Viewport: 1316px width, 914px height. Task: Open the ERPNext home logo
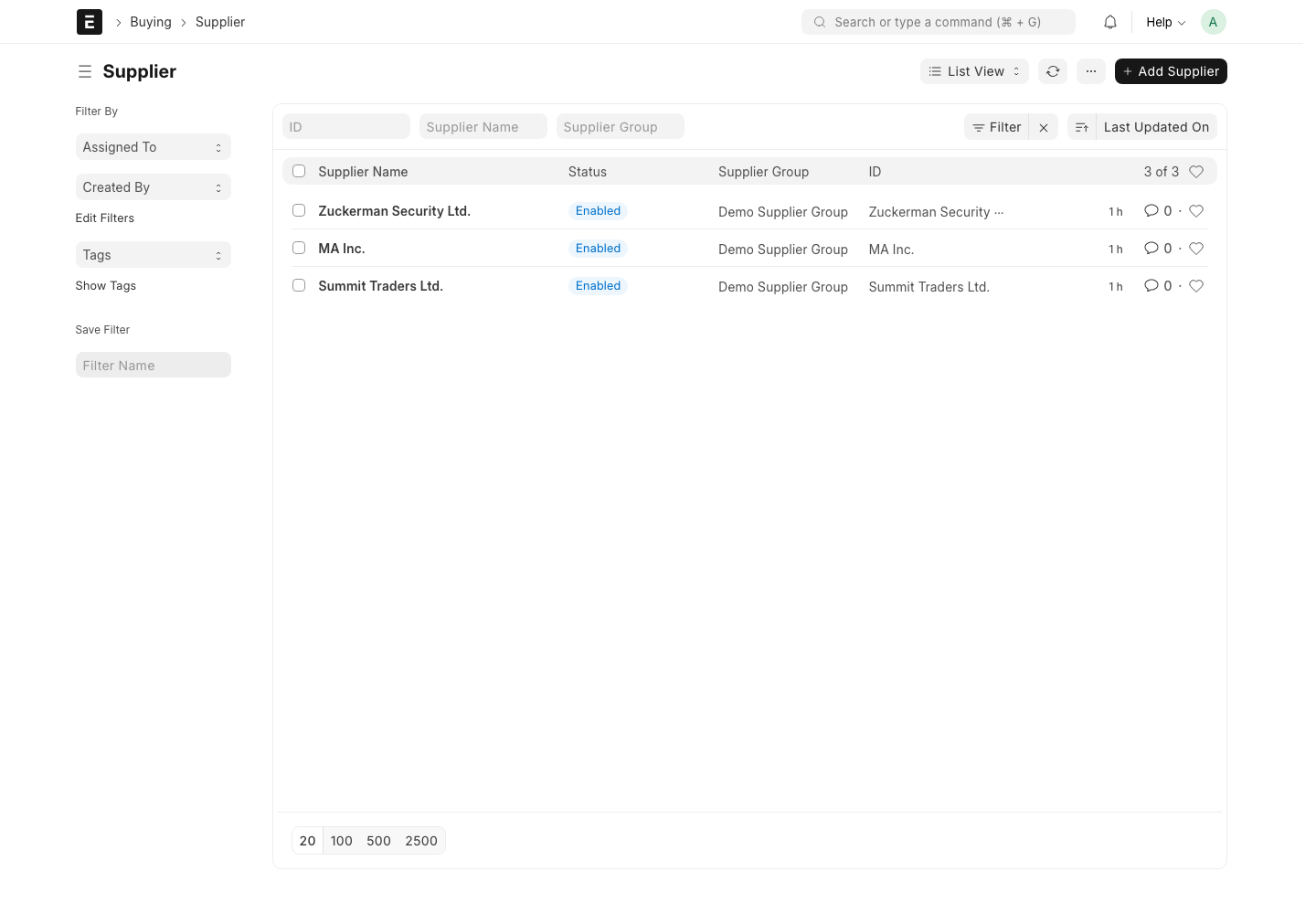90,22
